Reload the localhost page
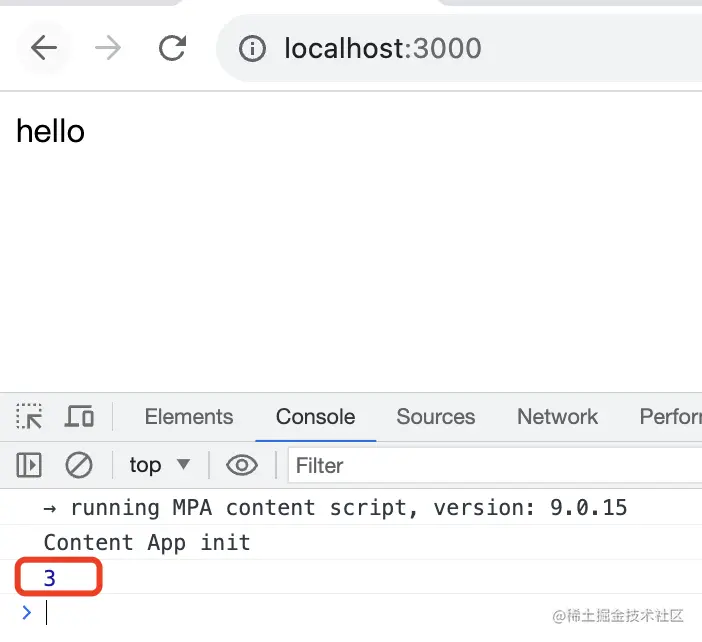The width and height of the screenshot is (702, 642). (x=172, y=48)
